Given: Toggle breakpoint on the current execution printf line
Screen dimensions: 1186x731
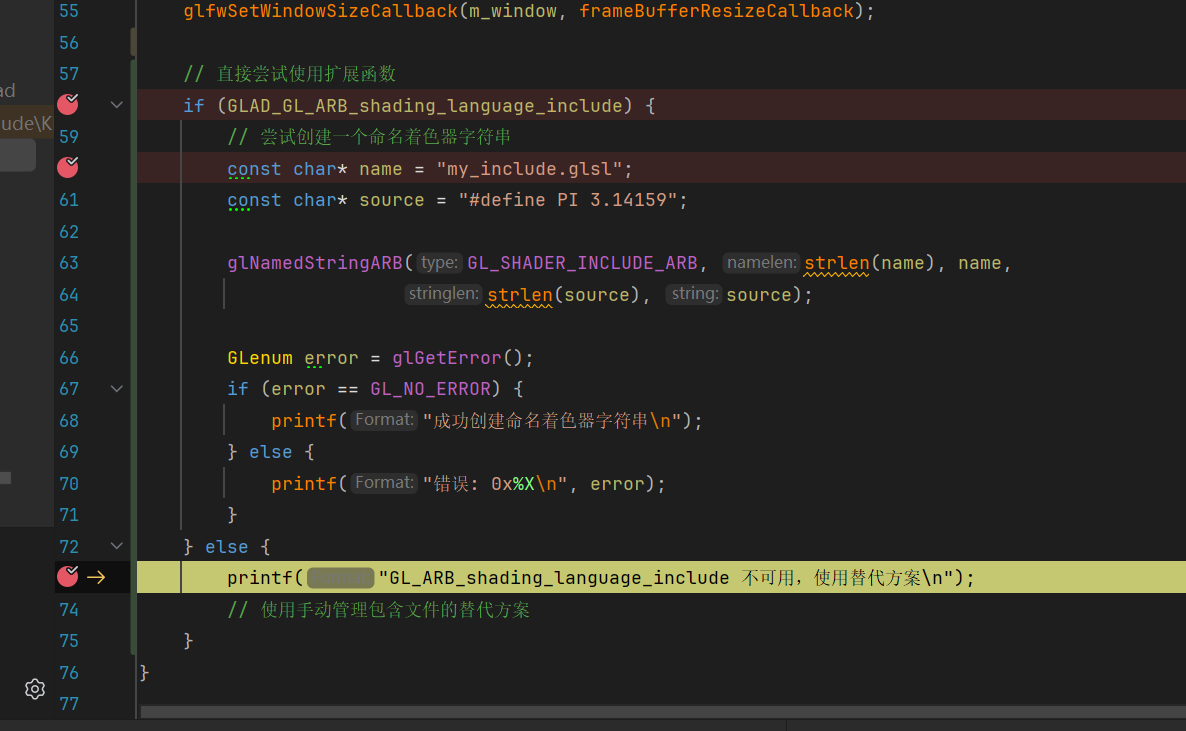Looking at the screenshot, I should click(68, 577).
